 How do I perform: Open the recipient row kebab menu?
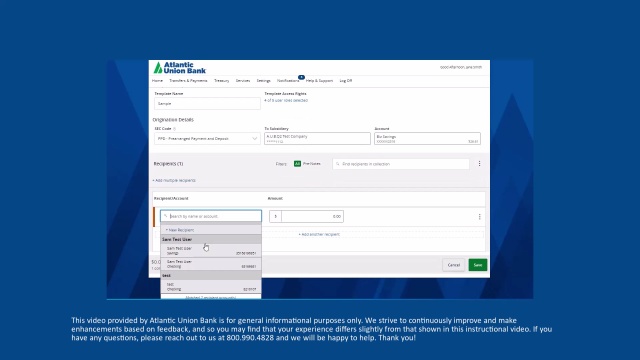(x=479, y=217)
